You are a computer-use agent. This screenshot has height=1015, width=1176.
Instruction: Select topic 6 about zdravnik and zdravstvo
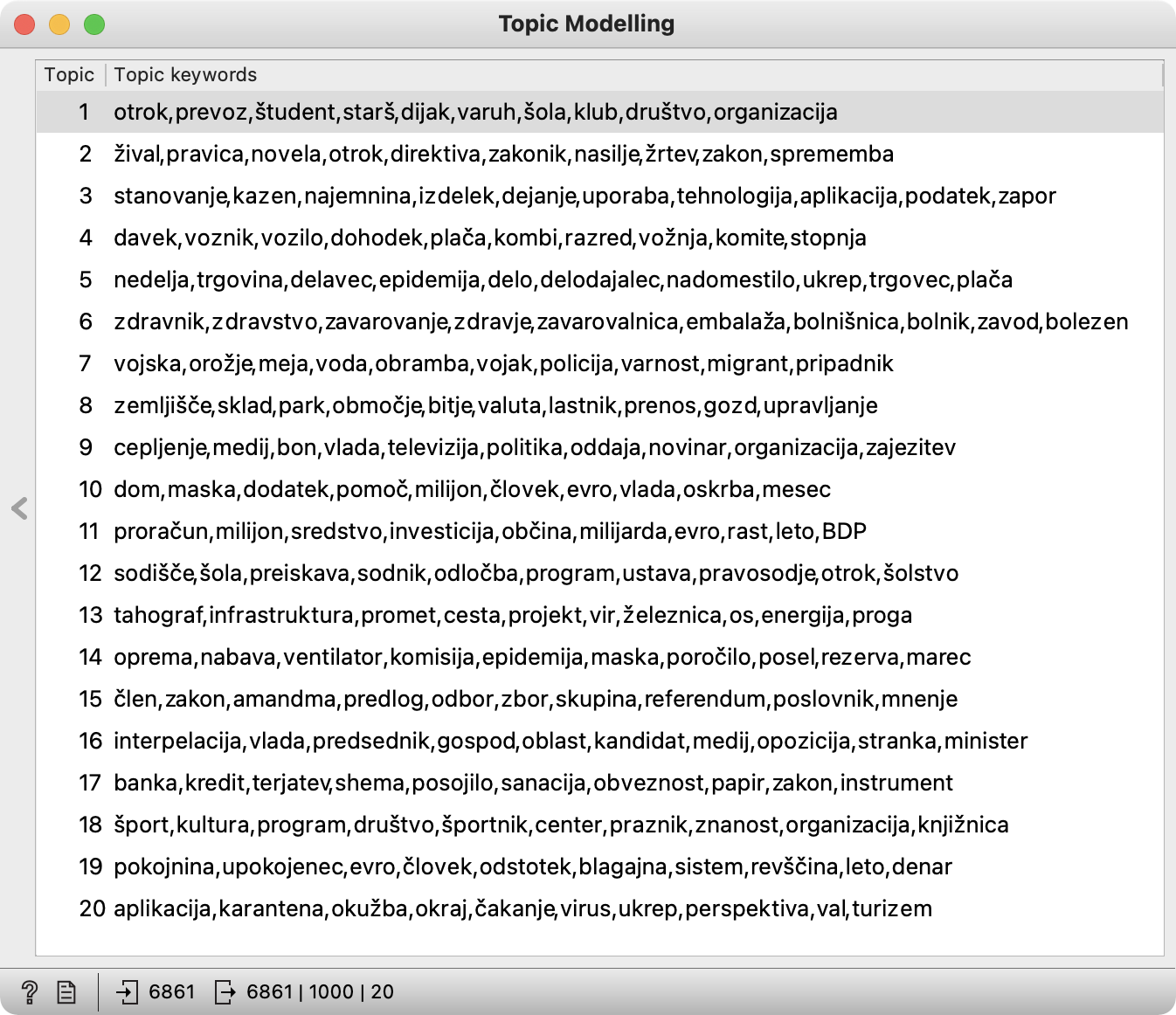[x=620, y=321]
